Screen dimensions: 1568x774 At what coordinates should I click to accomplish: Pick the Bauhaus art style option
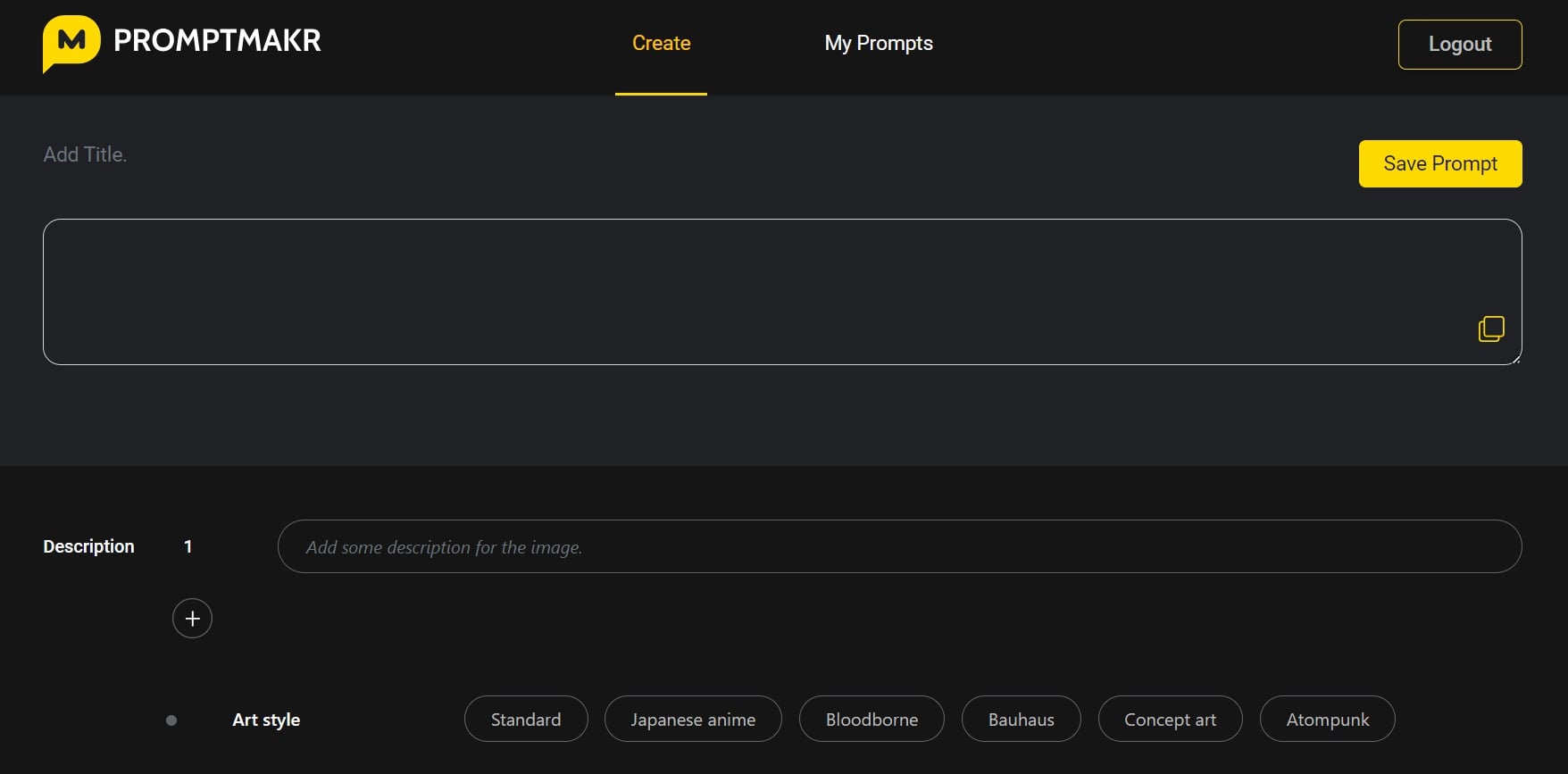(1021, 720)
